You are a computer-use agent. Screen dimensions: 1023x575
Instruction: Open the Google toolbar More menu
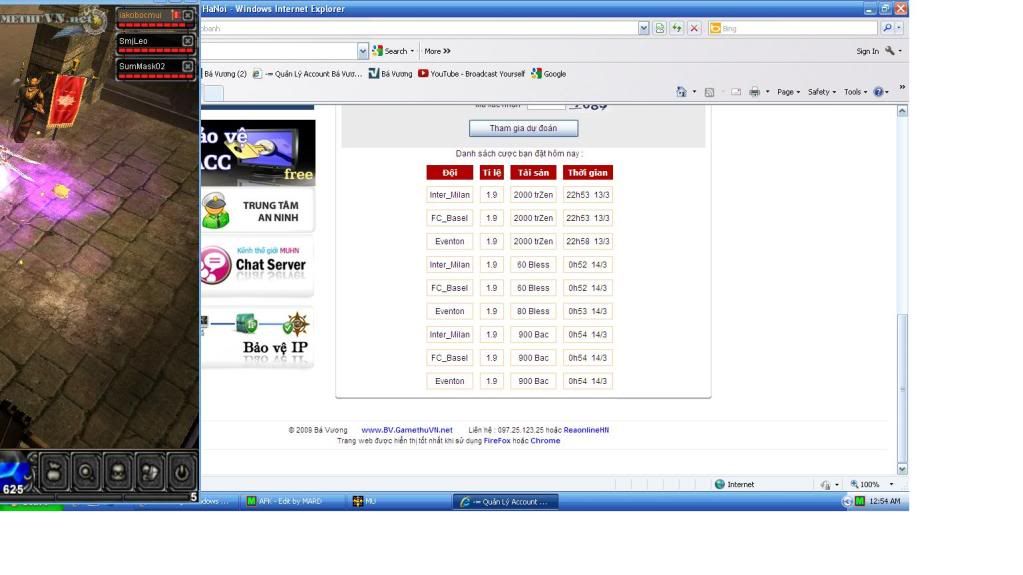click(437, 51)
